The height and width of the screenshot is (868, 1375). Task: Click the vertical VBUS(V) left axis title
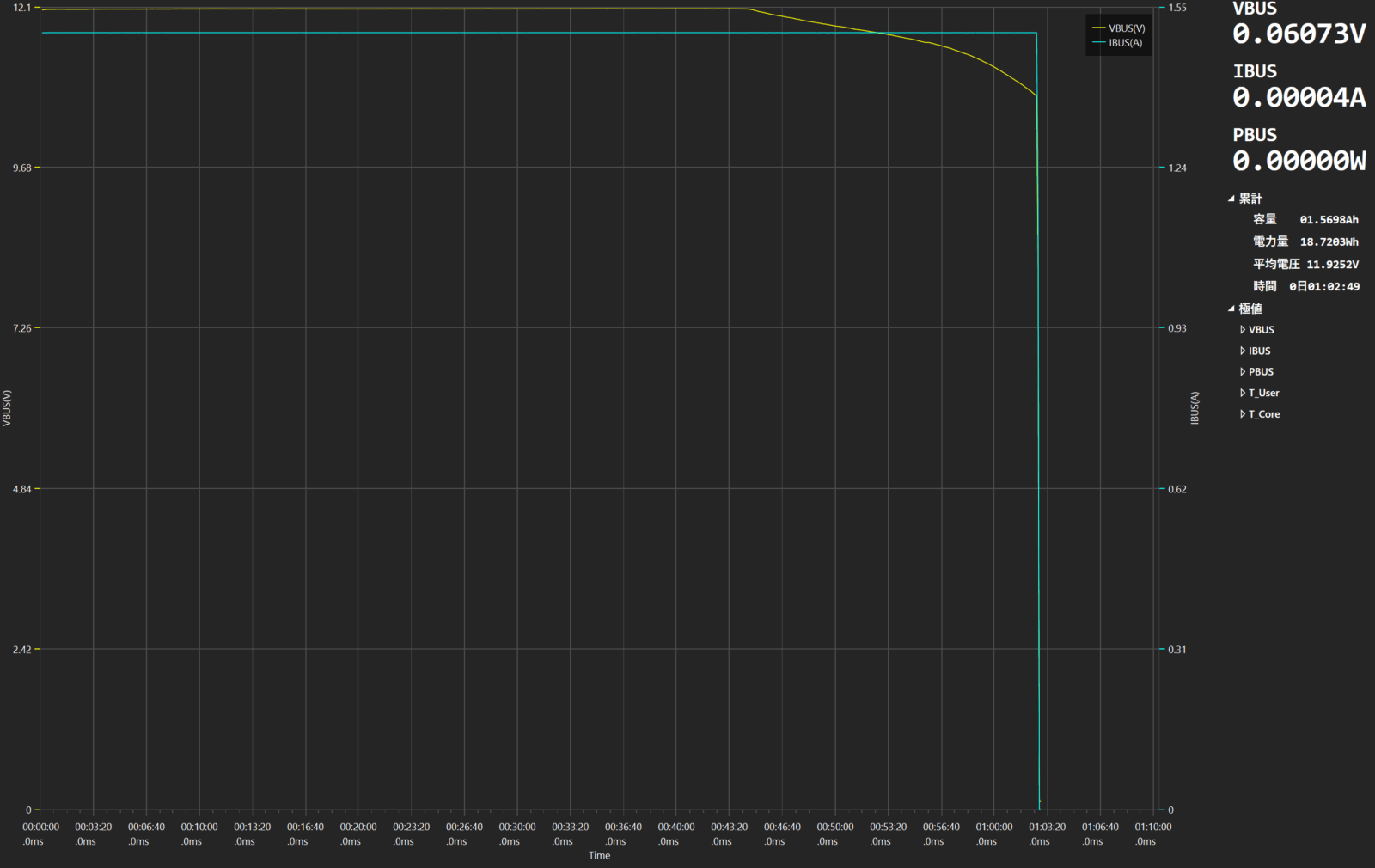pos(8,408)
